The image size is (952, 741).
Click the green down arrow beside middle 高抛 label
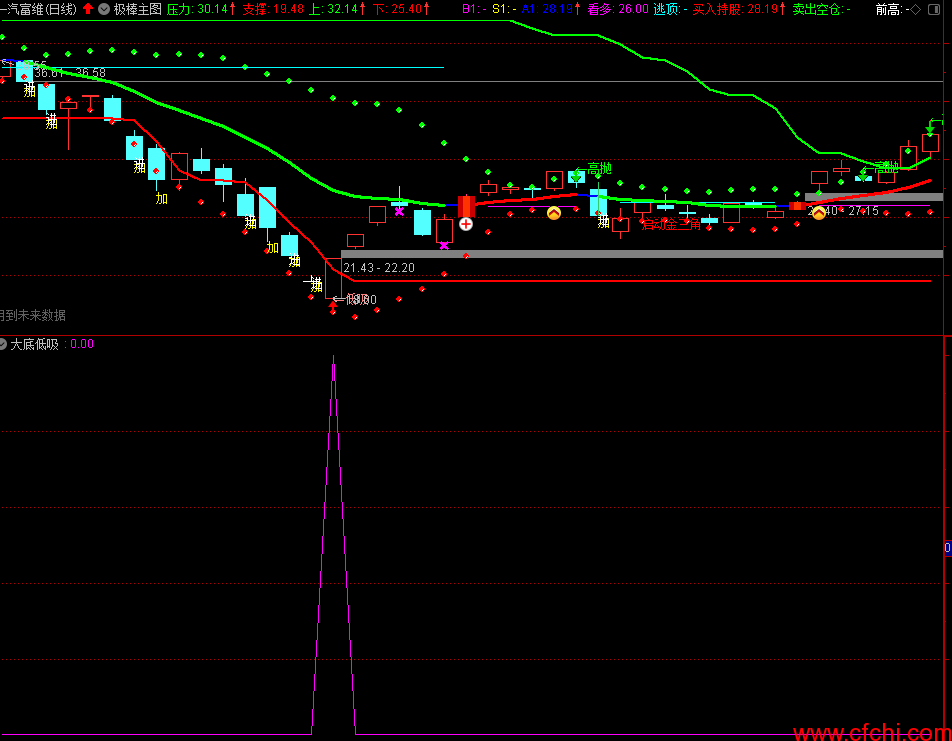[x=576, y=175]
